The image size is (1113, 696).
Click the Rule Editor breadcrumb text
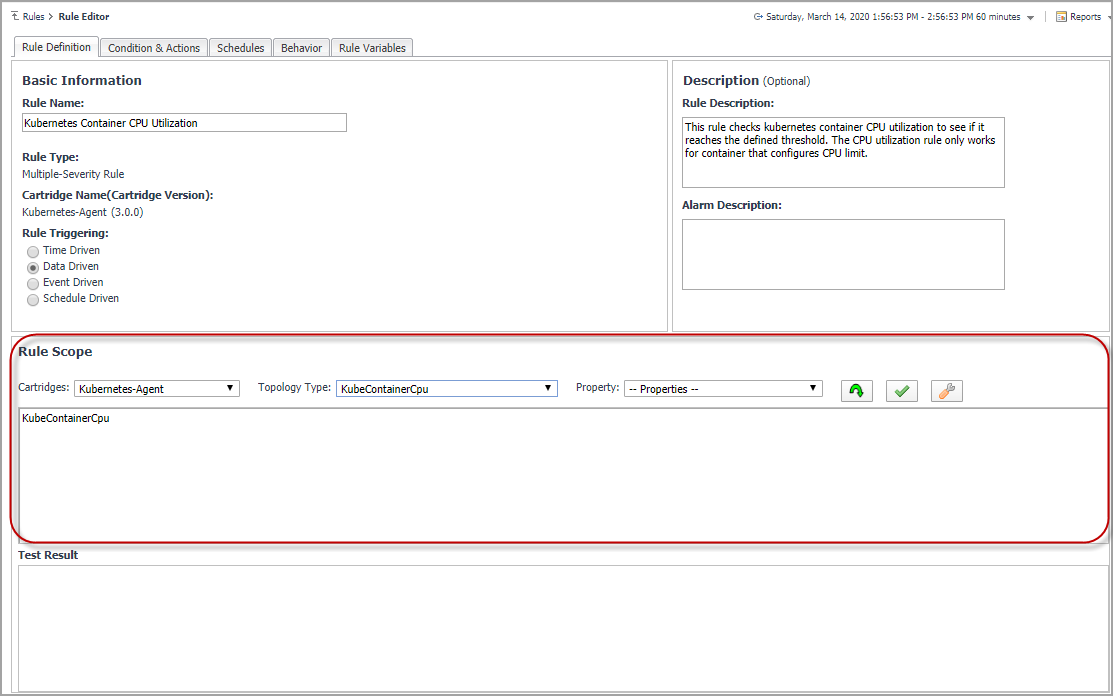click(84, 16)
